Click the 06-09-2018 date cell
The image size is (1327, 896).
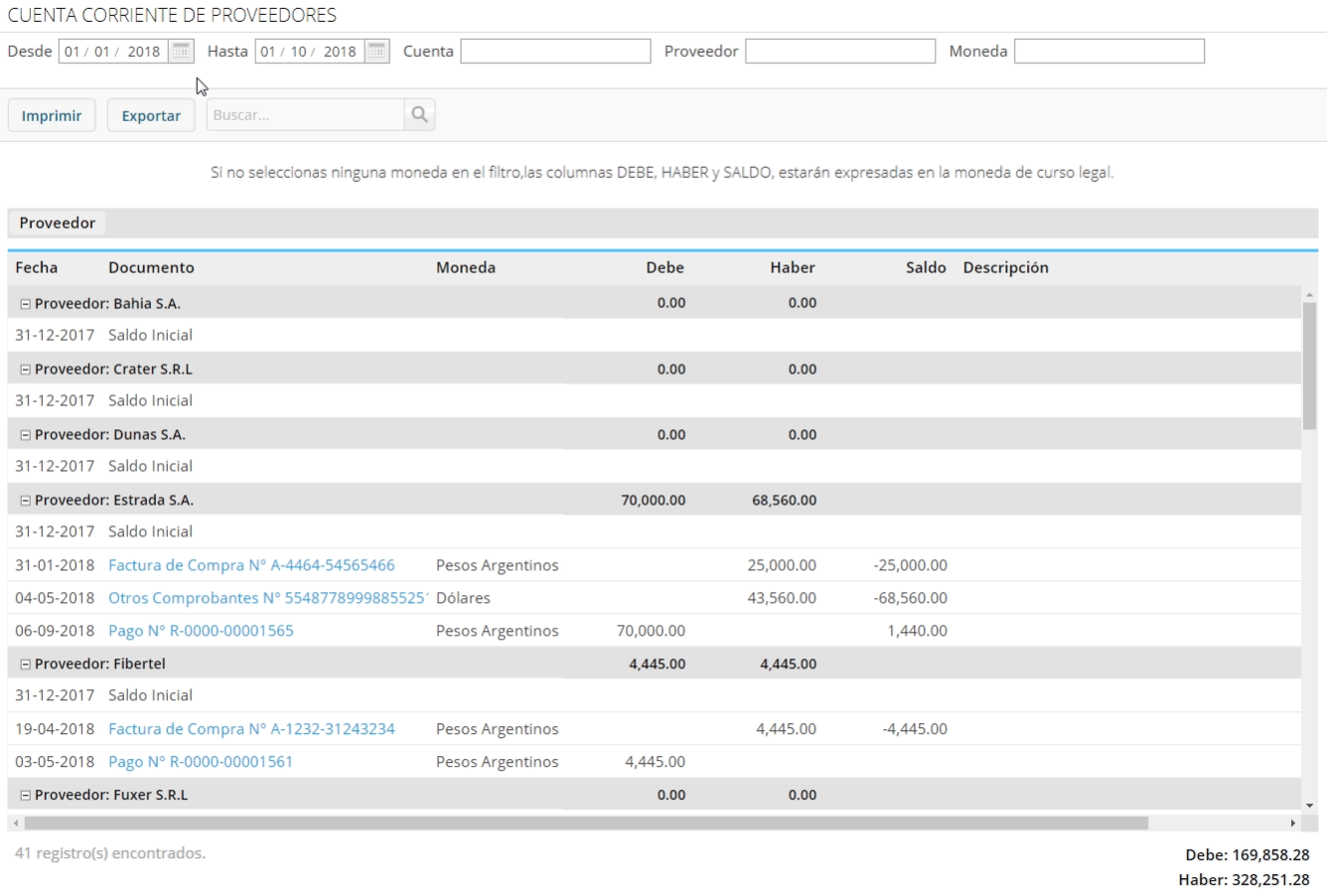(55, 631)
